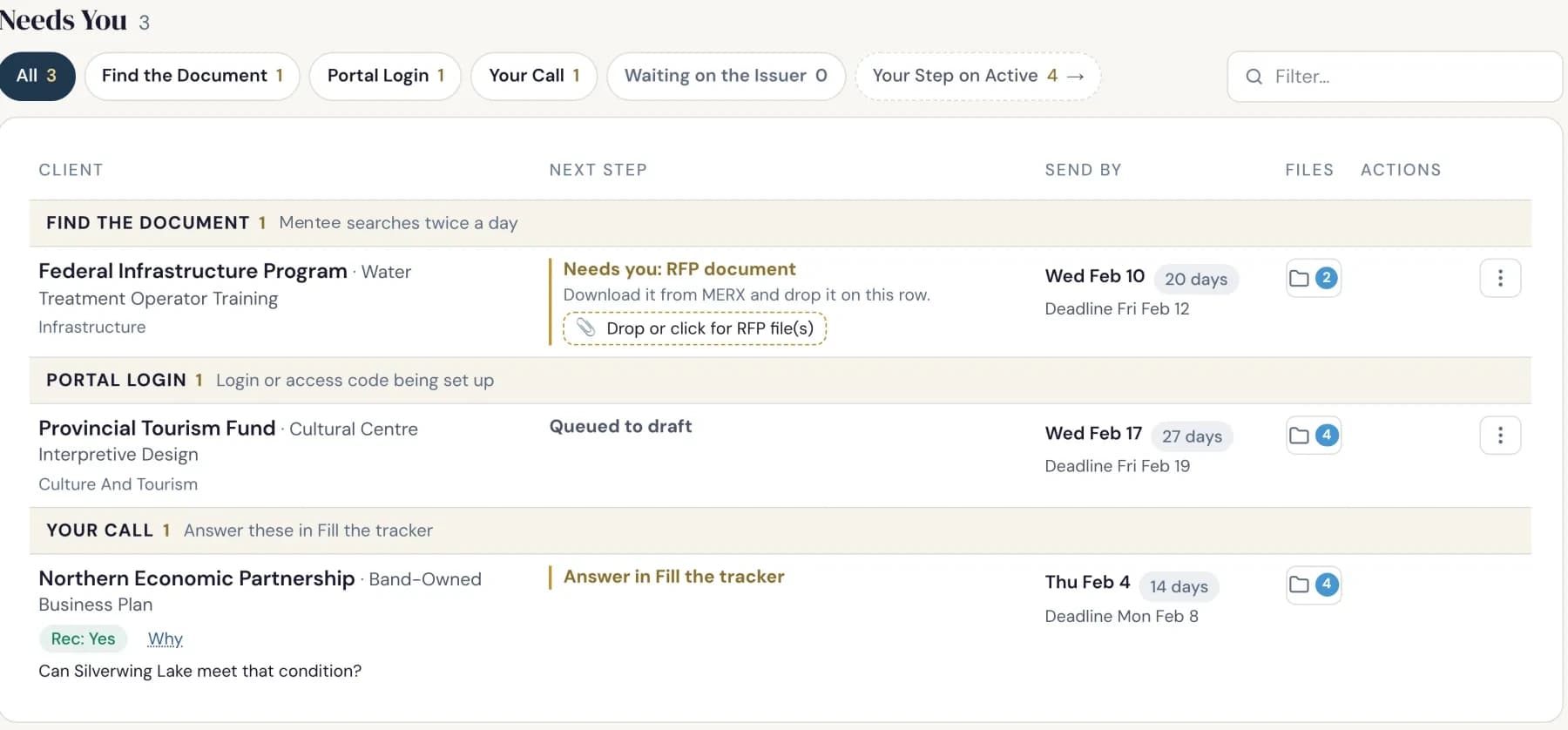Open Provincial Tourism Fund client name
This screenshot has height=730, width=1568.
pyautogui.click(x=157, y=428)
